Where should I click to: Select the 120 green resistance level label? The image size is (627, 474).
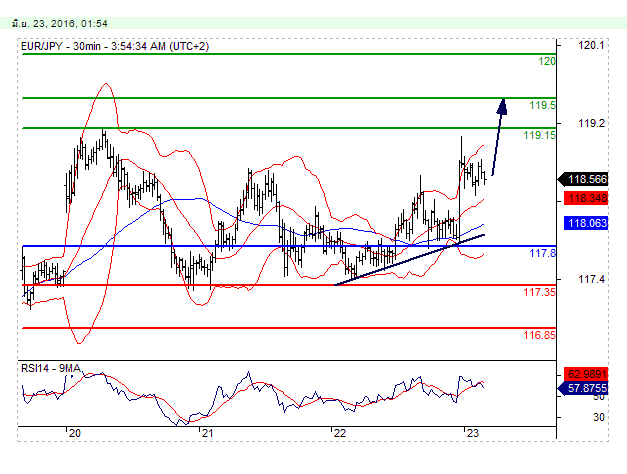[x=546, y=61]
